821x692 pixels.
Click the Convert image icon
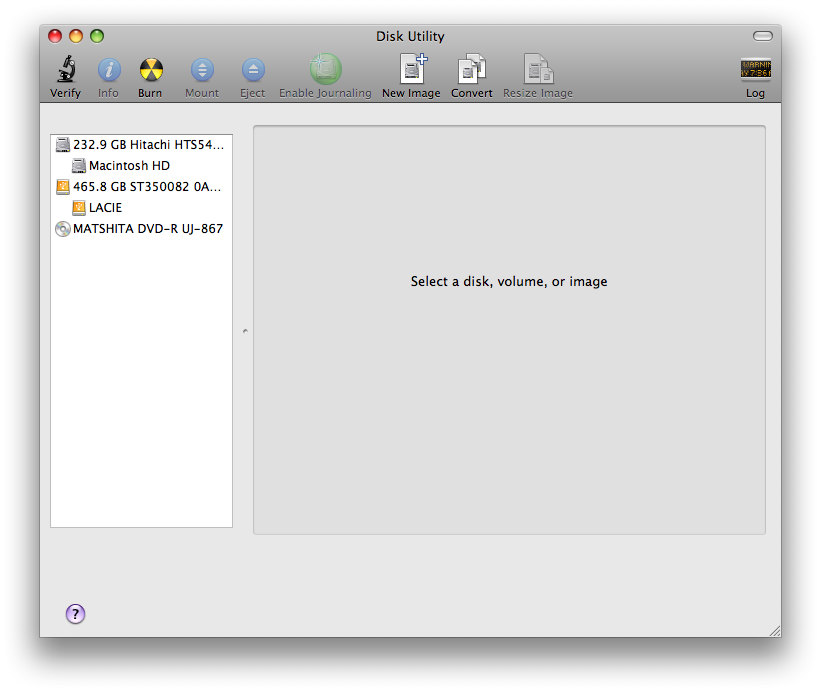(x=472, y=70)
